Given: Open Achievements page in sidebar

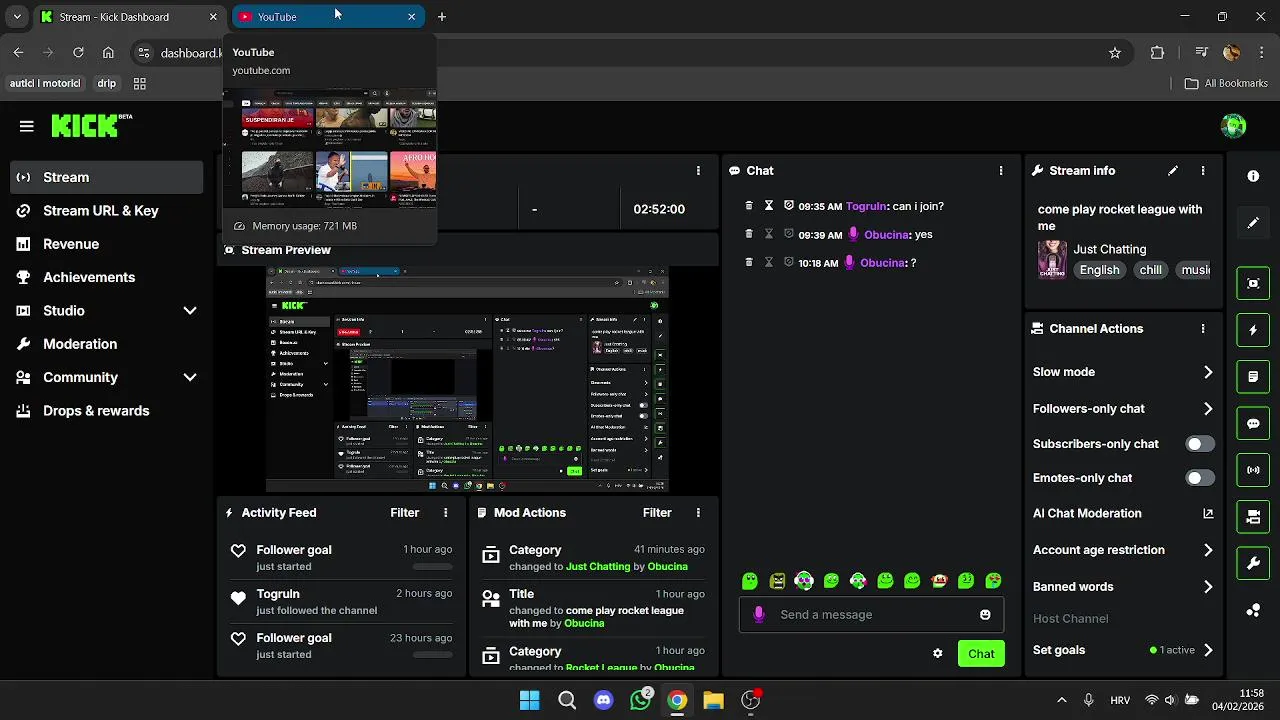Looking at the screenshot, I should [x=107, y=277].
